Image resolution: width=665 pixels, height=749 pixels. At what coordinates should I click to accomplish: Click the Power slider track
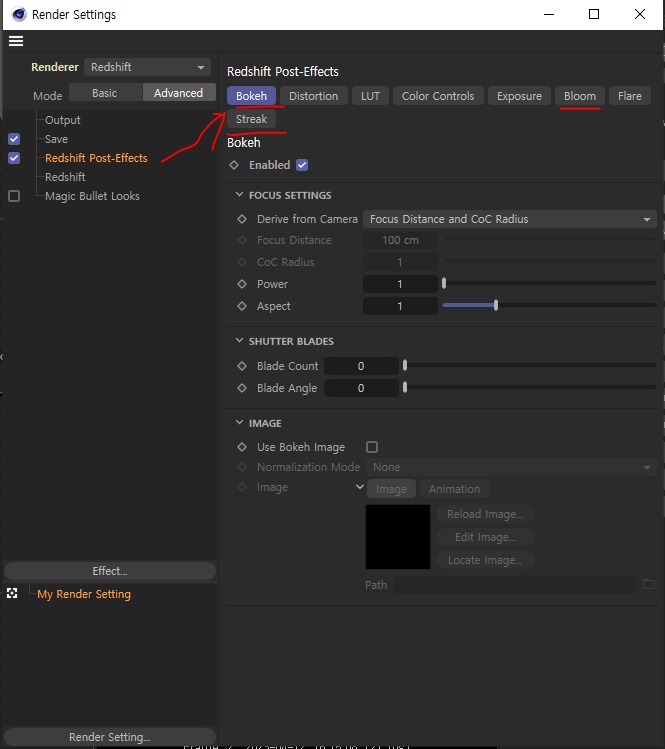tap(549, 284)
